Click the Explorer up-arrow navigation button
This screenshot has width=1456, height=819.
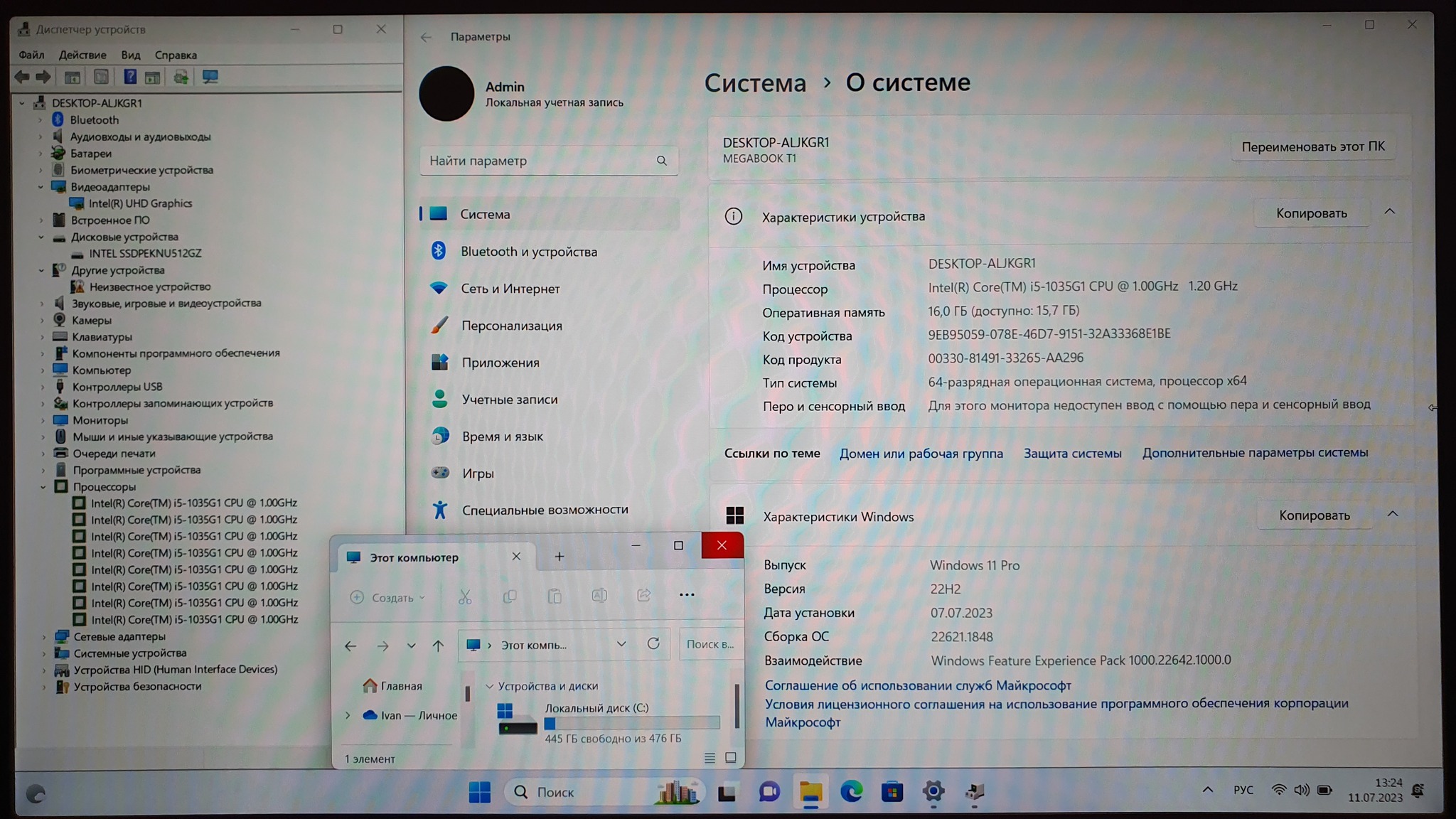pos(438,646)
